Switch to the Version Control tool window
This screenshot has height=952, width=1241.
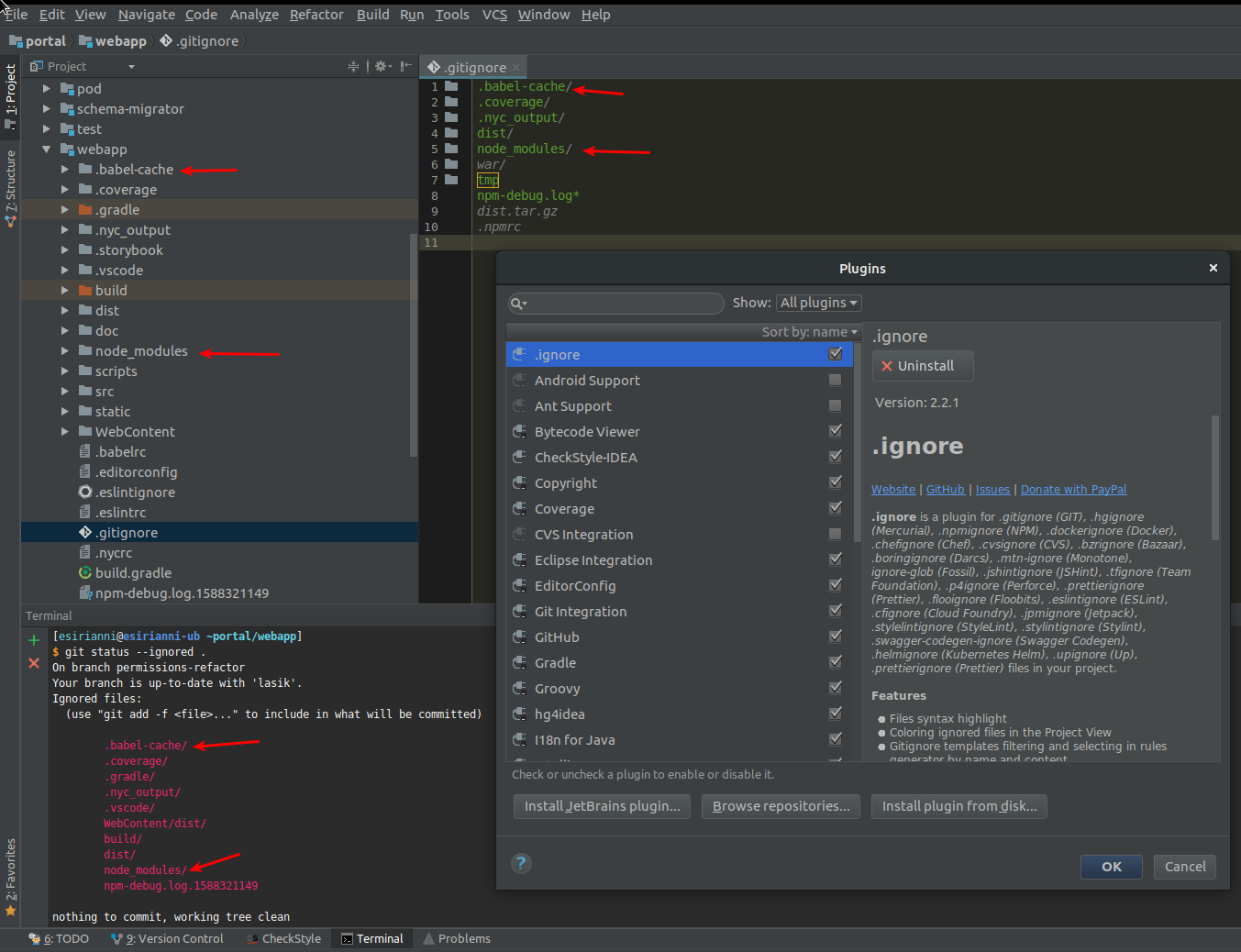point(167,938)
